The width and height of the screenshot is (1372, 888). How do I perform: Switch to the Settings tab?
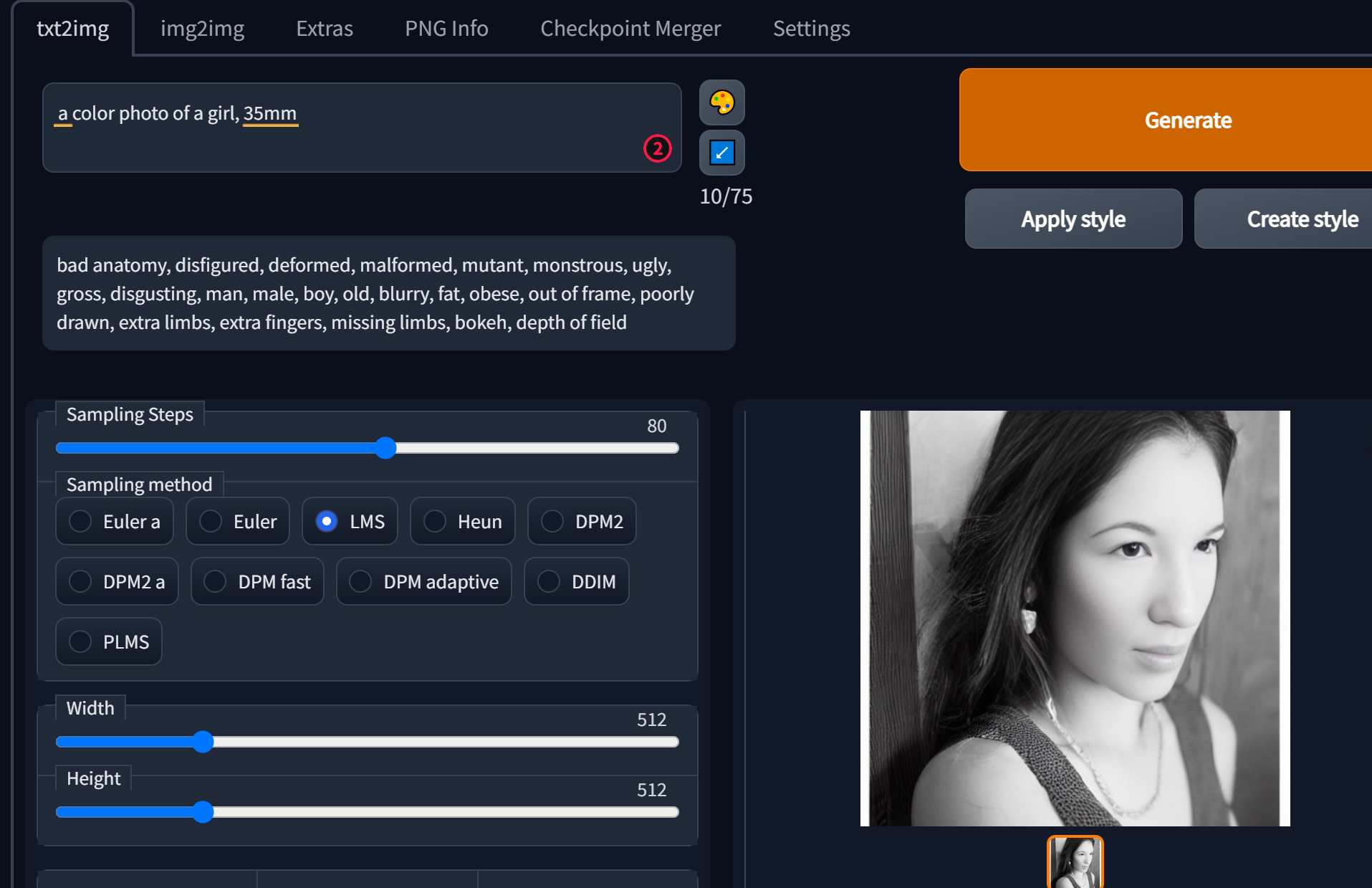coord(811,28)
